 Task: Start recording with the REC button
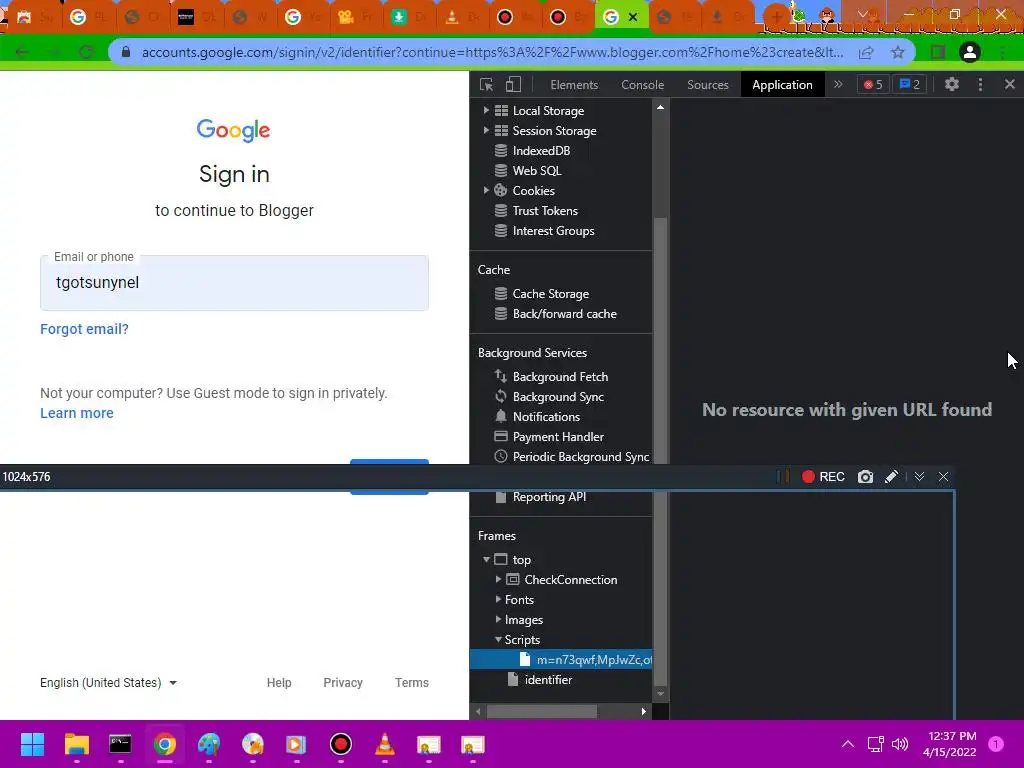point(824,477)
